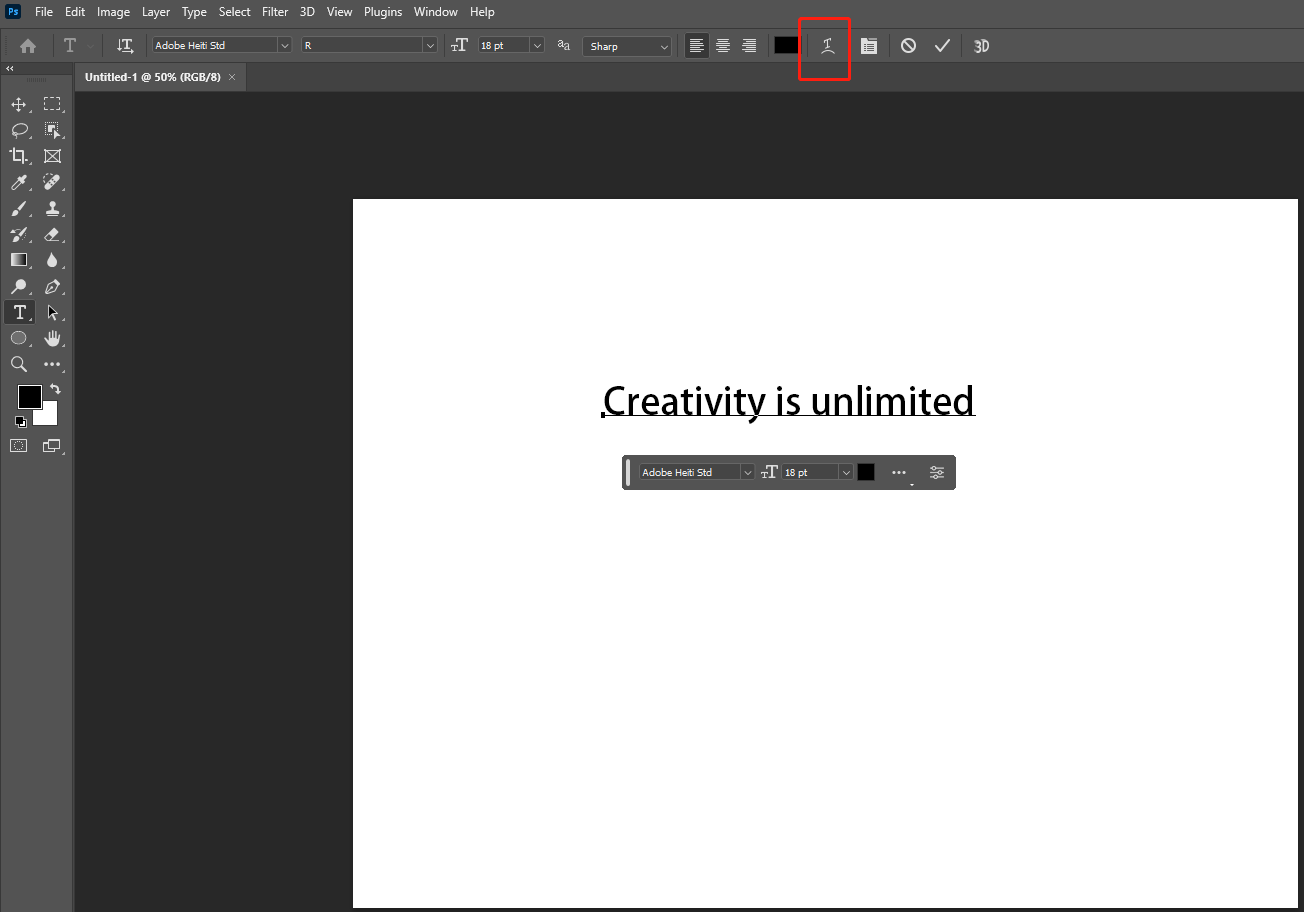1304x912 pixels.
Task: Switch to the Hand tool
Action: click(x=52, y=339)
